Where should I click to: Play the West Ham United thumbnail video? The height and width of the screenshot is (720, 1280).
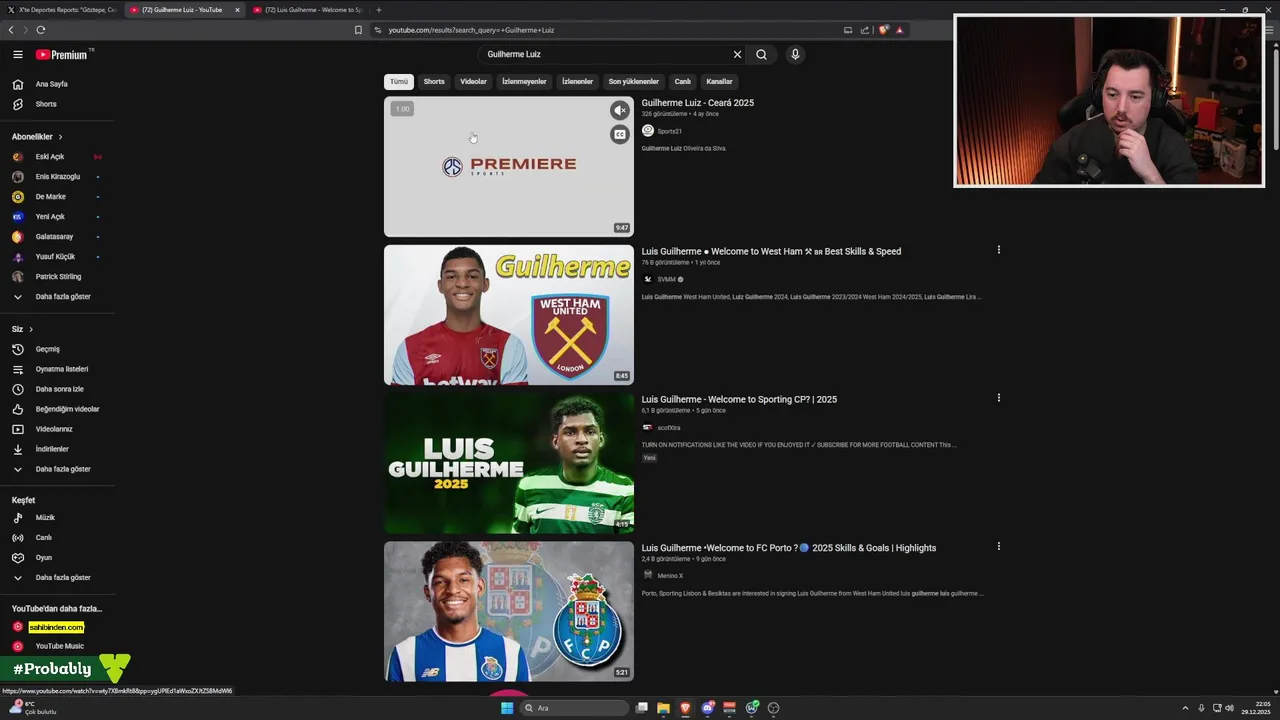click(x=509, y=315)
